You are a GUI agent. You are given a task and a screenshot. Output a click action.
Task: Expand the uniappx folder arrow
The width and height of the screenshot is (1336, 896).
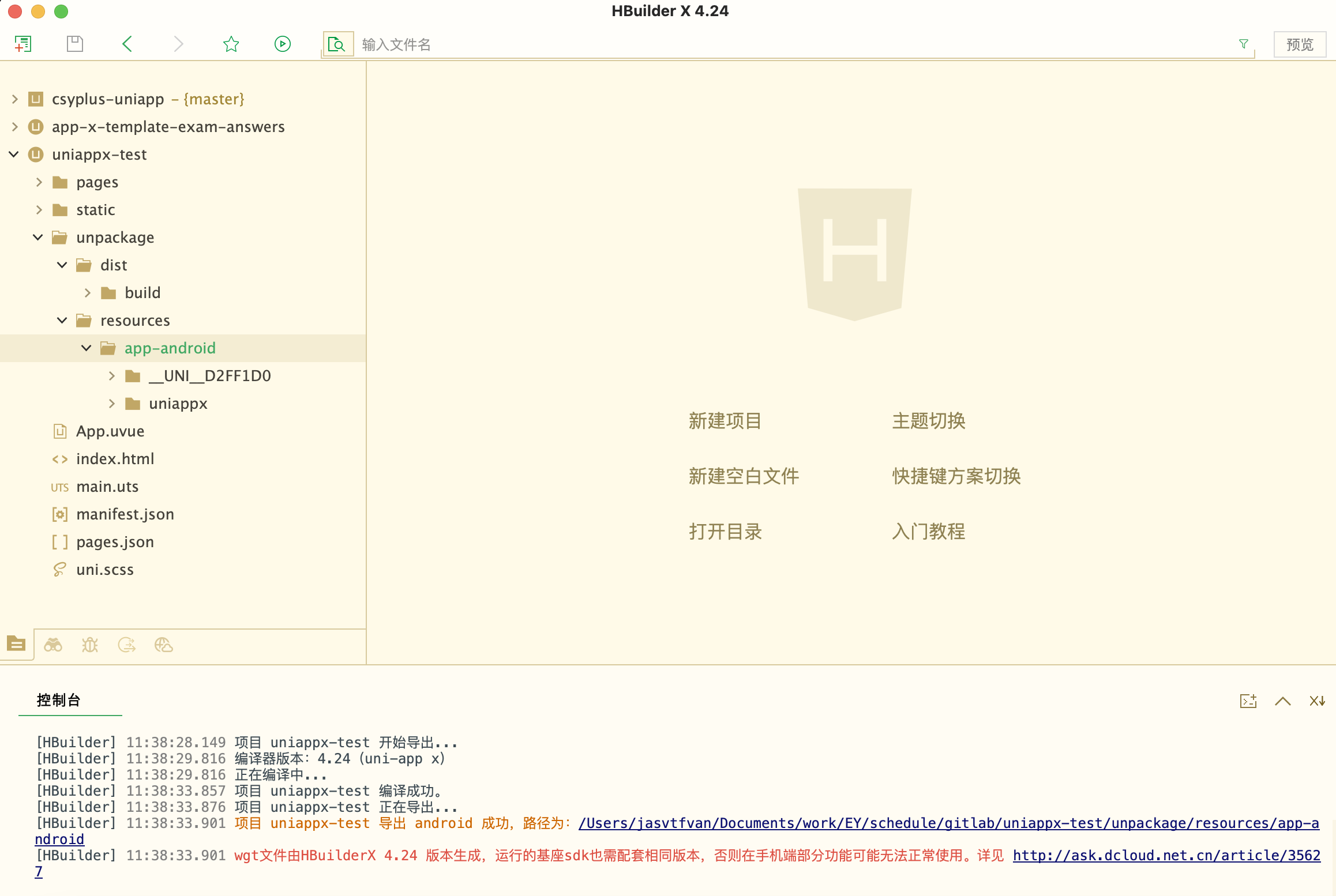112,404
